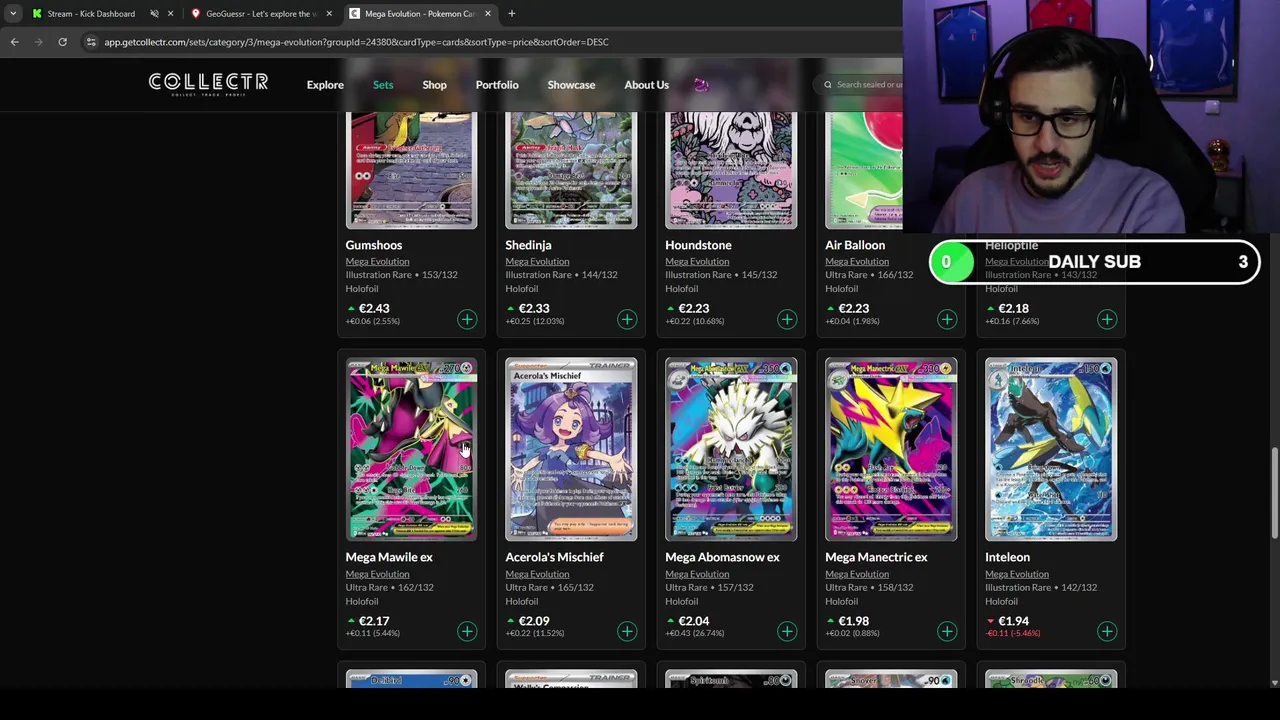Open Mega Evolution link under Air Balloon
1280x720 pixels.
[x=857, y=261]
